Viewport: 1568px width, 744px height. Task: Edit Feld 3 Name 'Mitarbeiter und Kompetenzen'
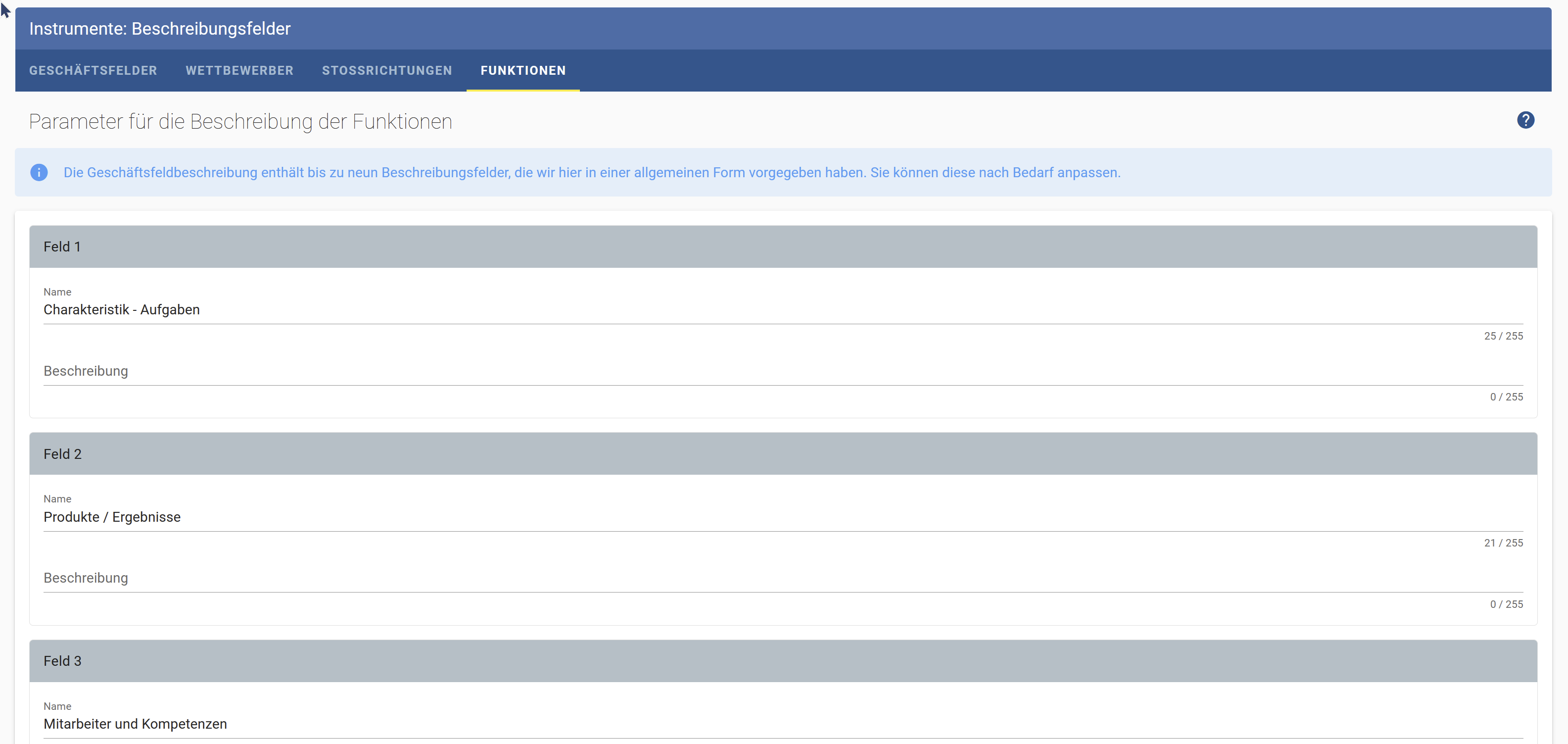[783, 724]
